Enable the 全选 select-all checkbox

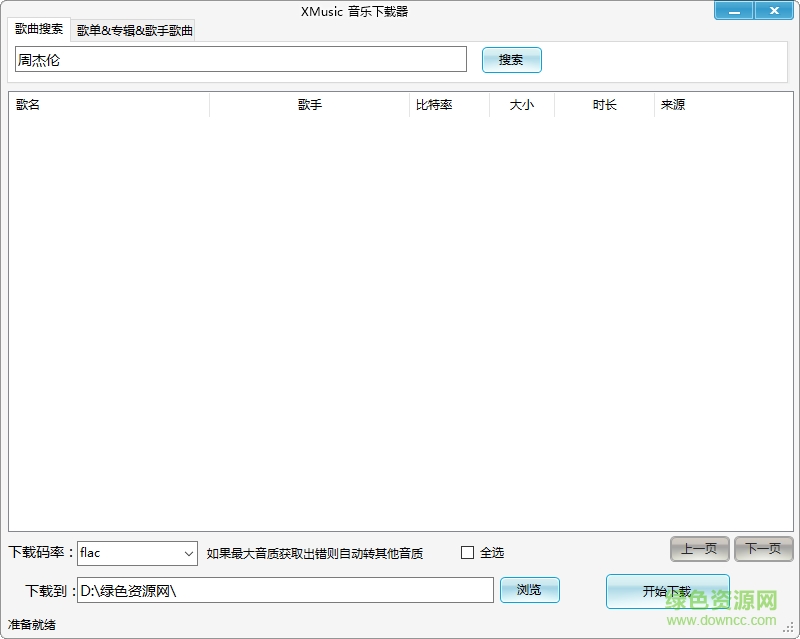pyautogui.click(x=466, y=551)
